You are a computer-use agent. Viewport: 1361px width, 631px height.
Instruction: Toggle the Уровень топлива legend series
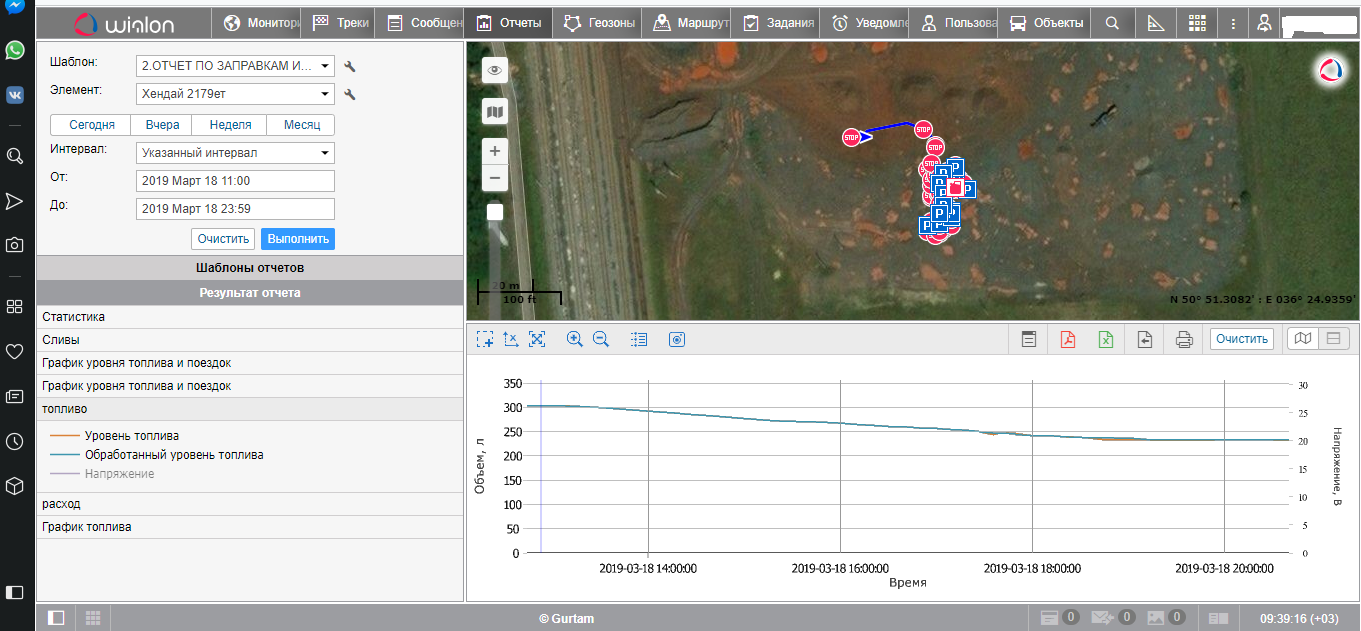[131, 436]
